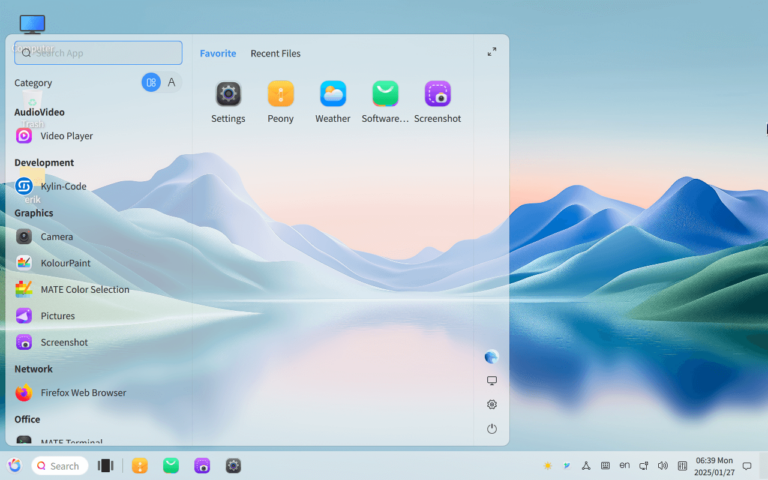Image resolution: width=768 pixels, height=480 pixels.
Task: Open the clock showing 06:39 Mon
Action: pos(715,466)
